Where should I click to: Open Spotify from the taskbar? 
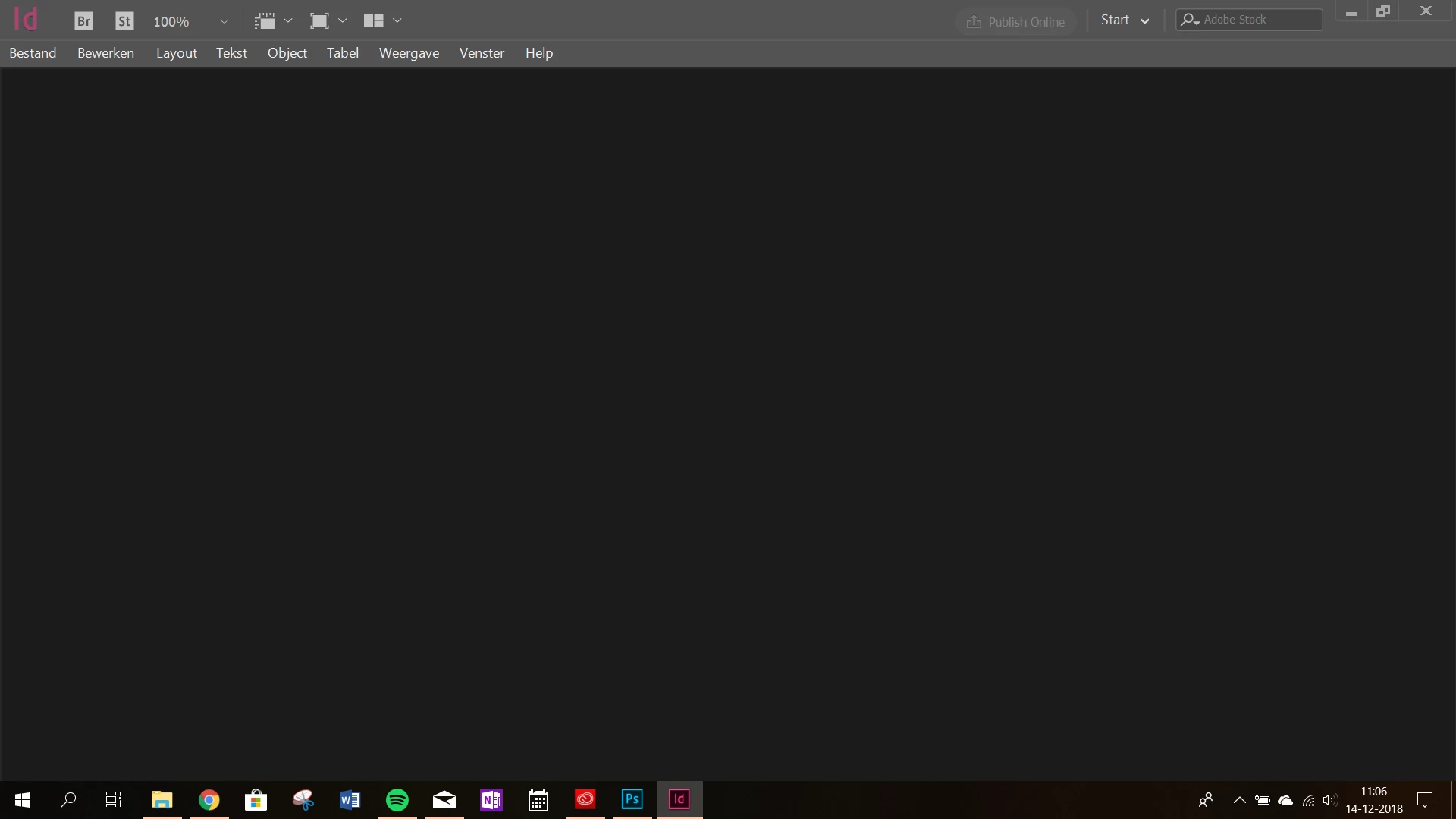point(397,799)
